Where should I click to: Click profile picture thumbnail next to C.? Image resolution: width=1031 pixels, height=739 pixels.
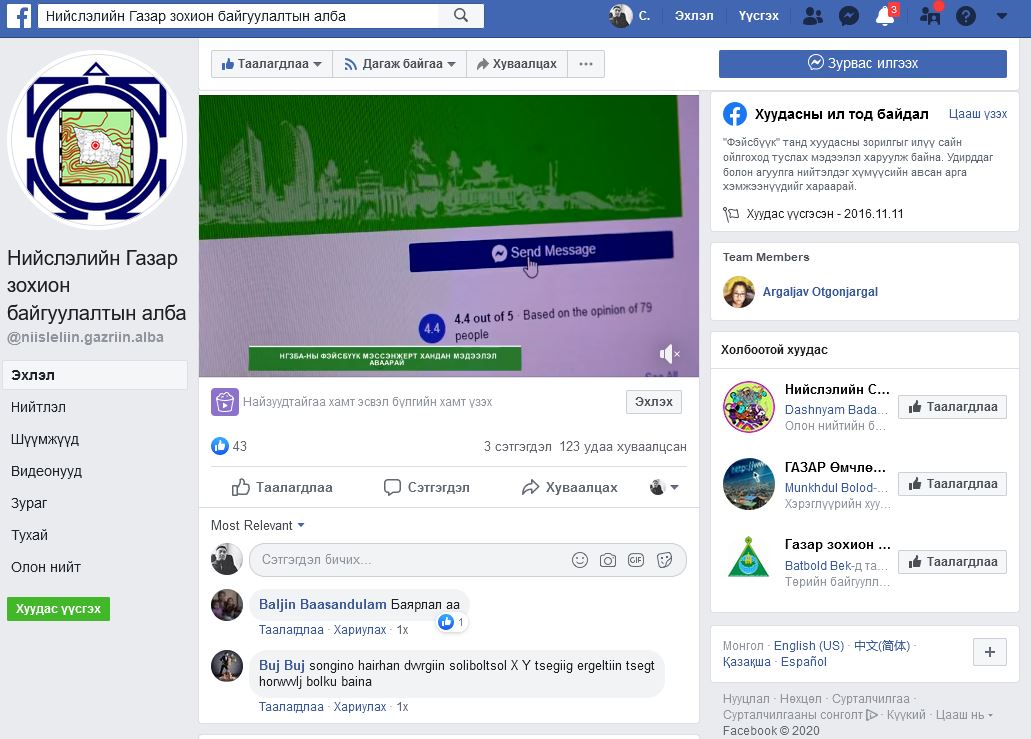click(620, 16)
